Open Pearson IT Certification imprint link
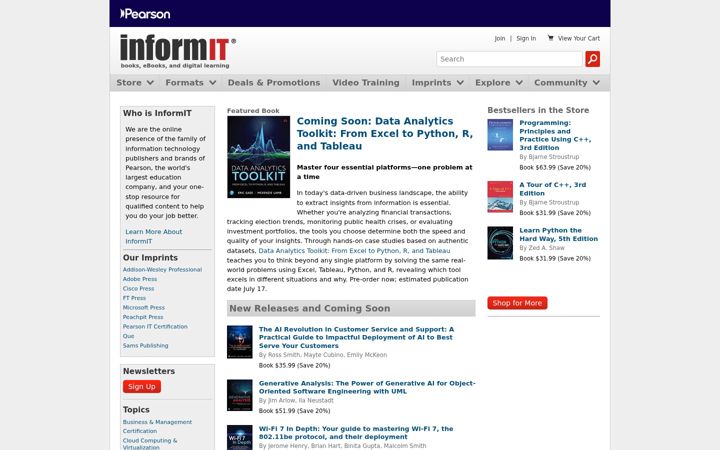This screenshot has width=720, height=450. pos(155,326)
